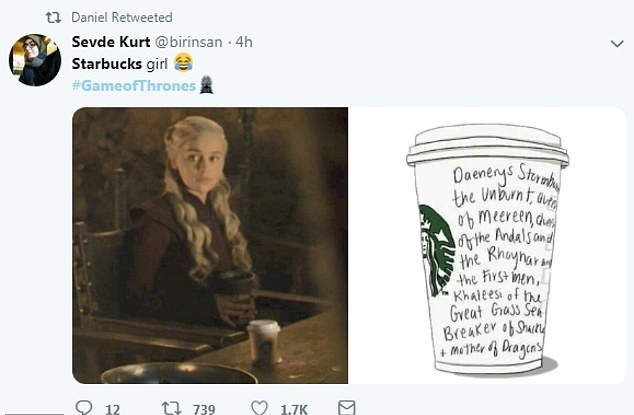This screenshot has width=634, height=415.
Task: Click the 1.7K likes count
Action: (x=295, y=408)
